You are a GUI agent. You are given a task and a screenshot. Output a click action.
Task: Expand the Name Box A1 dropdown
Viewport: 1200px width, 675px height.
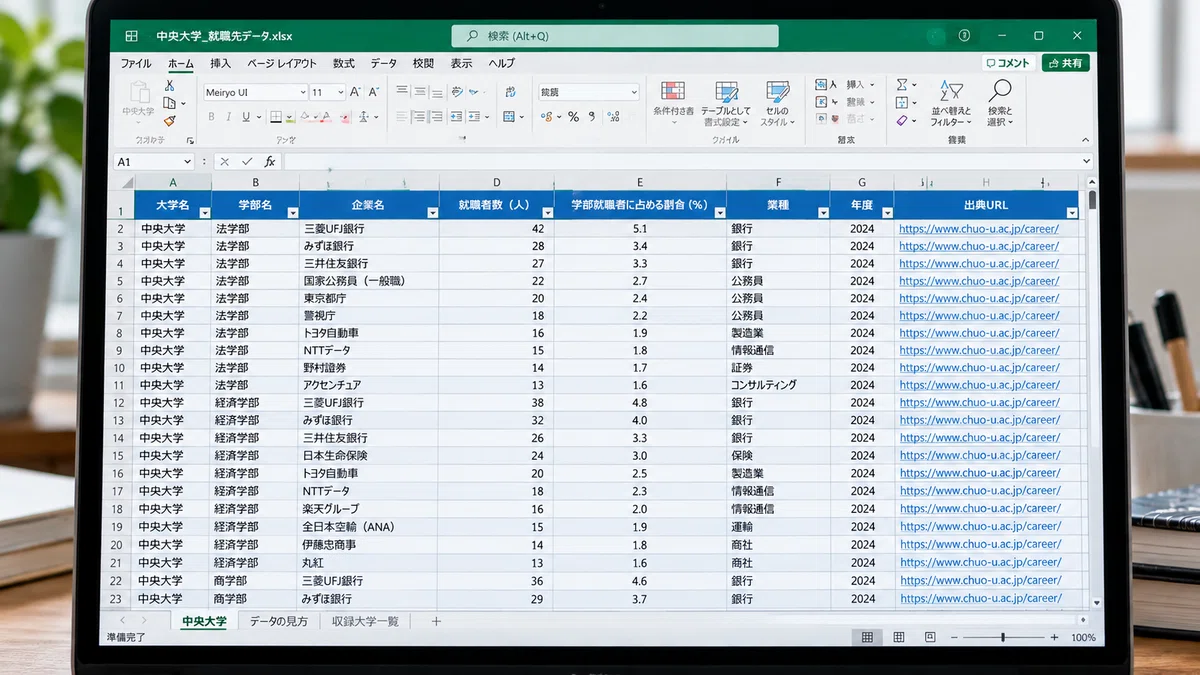coord(187,161)
